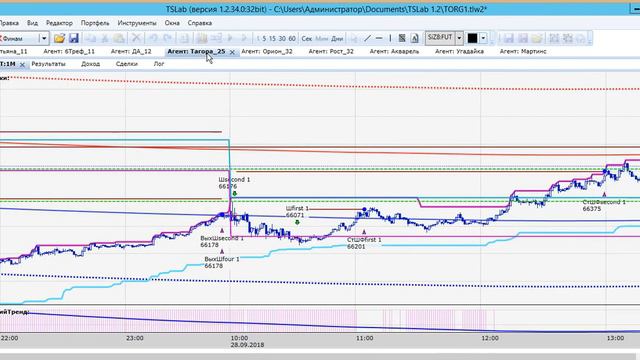Image resolution: width=640 pixels, height=360 pixels.
Task: Switch to Агент: 6Треф_11 tab
Action: click(69, 51)
